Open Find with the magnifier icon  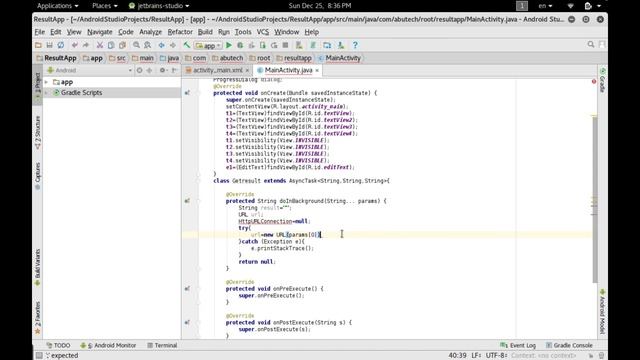(136, 45)
